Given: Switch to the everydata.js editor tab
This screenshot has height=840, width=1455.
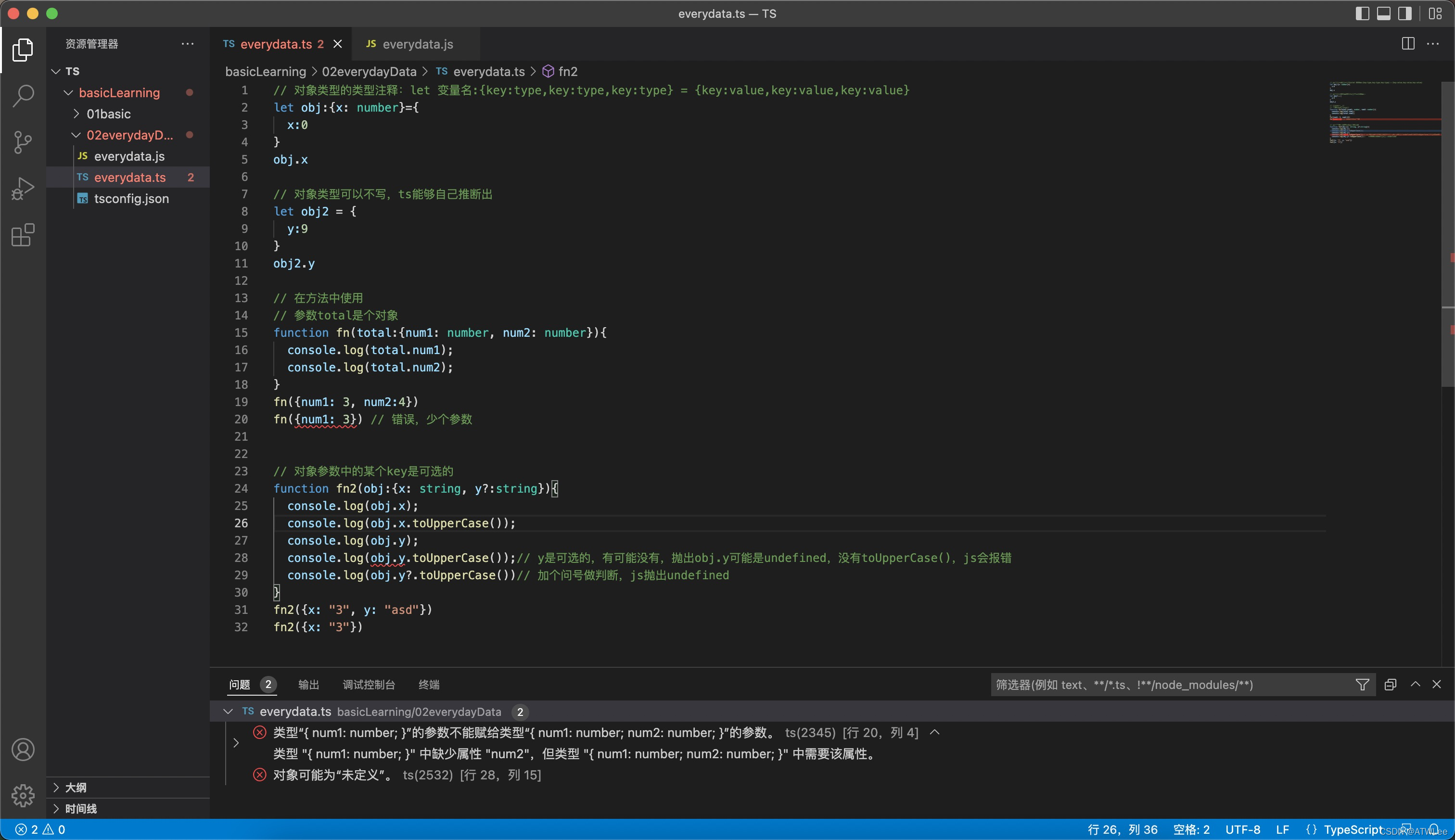Looking at the screenshot, I should [x=417, y=44].
